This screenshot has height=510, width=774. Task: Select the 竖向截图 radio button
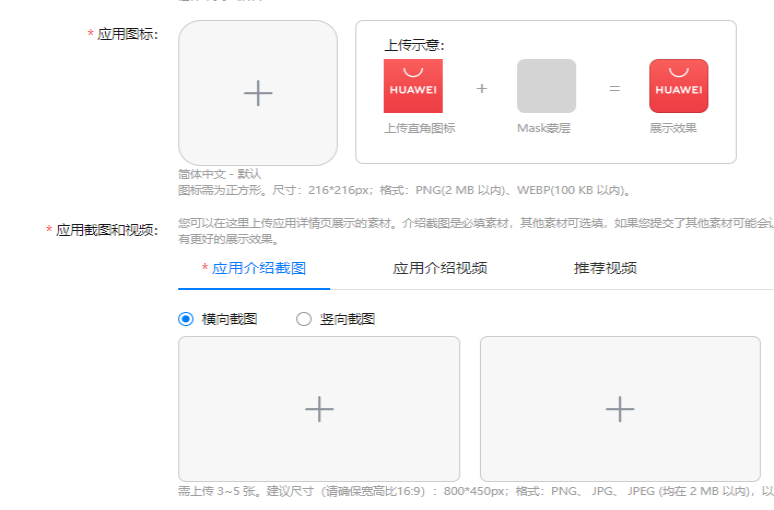(304, 319)
